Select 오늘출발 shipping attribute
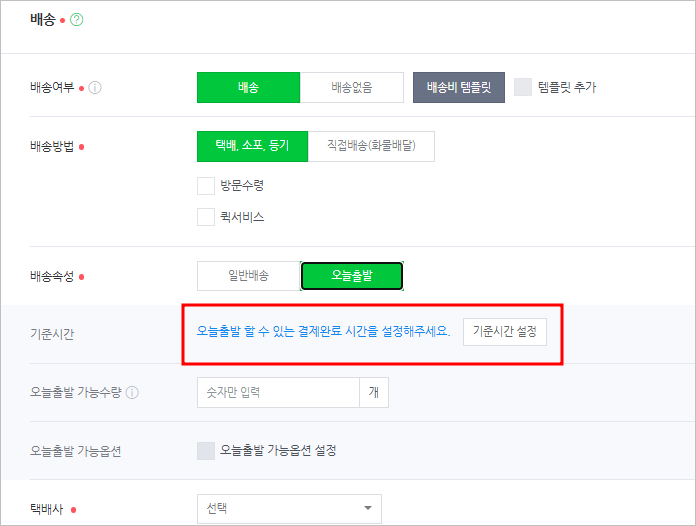Image resolution: width=696 pixels, height=526 pixels. pos(352,276)
